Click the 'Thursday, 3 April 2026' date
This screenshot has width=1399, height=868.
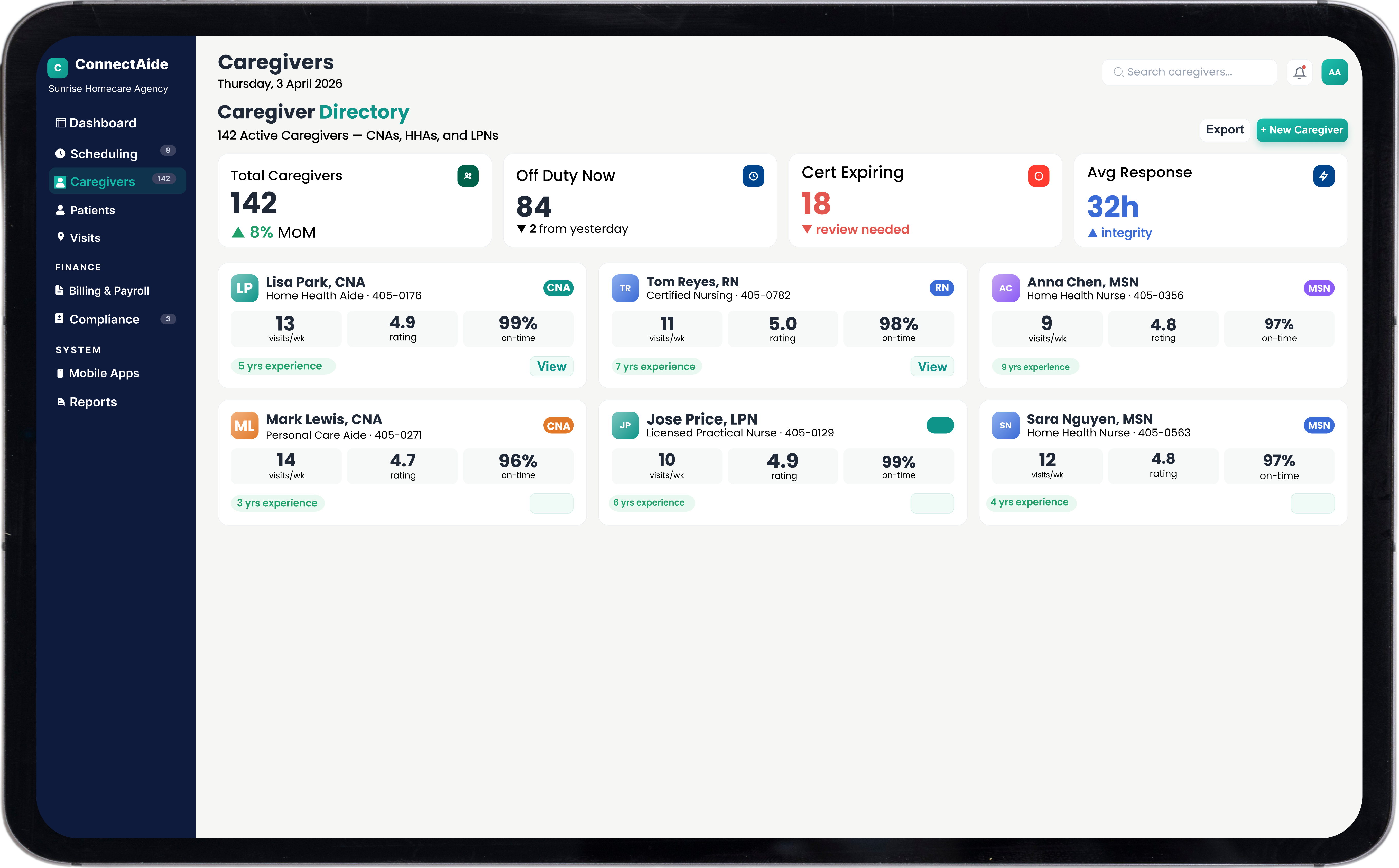click(x=280, y=84)
